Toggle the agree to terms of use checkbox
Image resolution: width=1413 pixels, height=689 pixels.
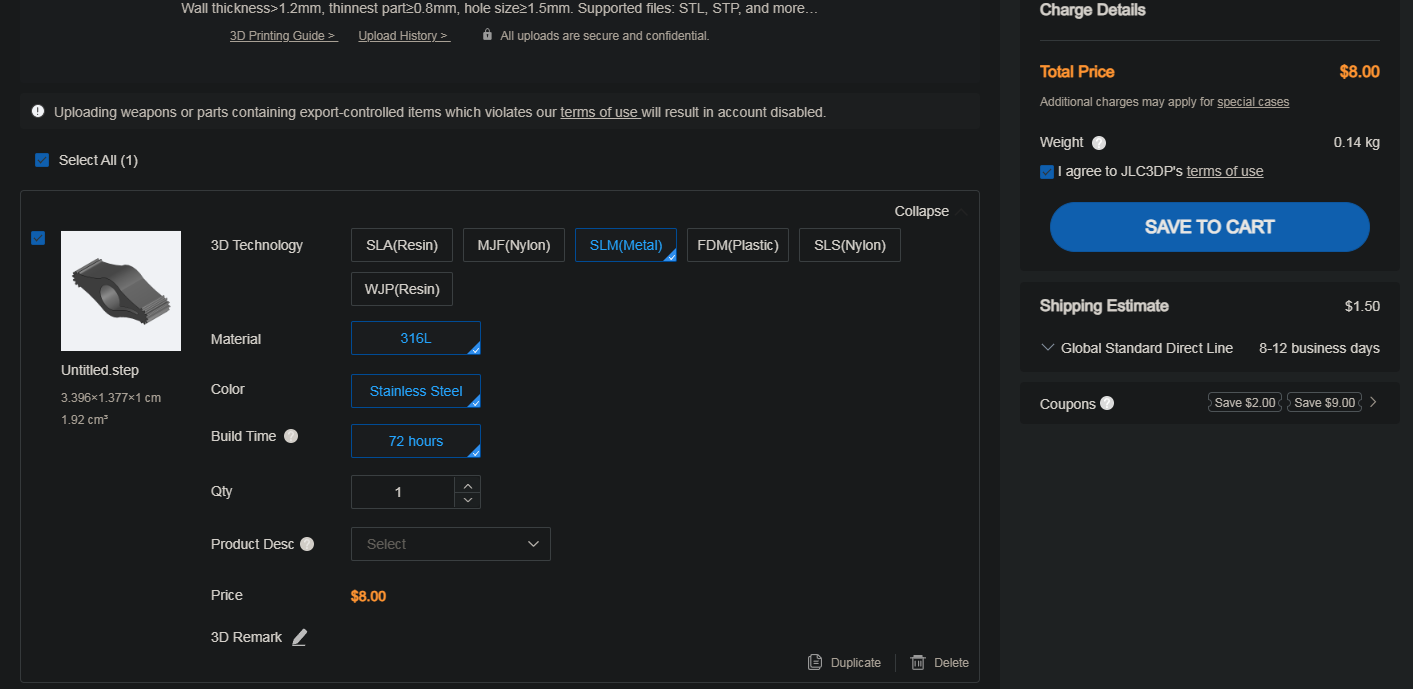point(1047,172)
